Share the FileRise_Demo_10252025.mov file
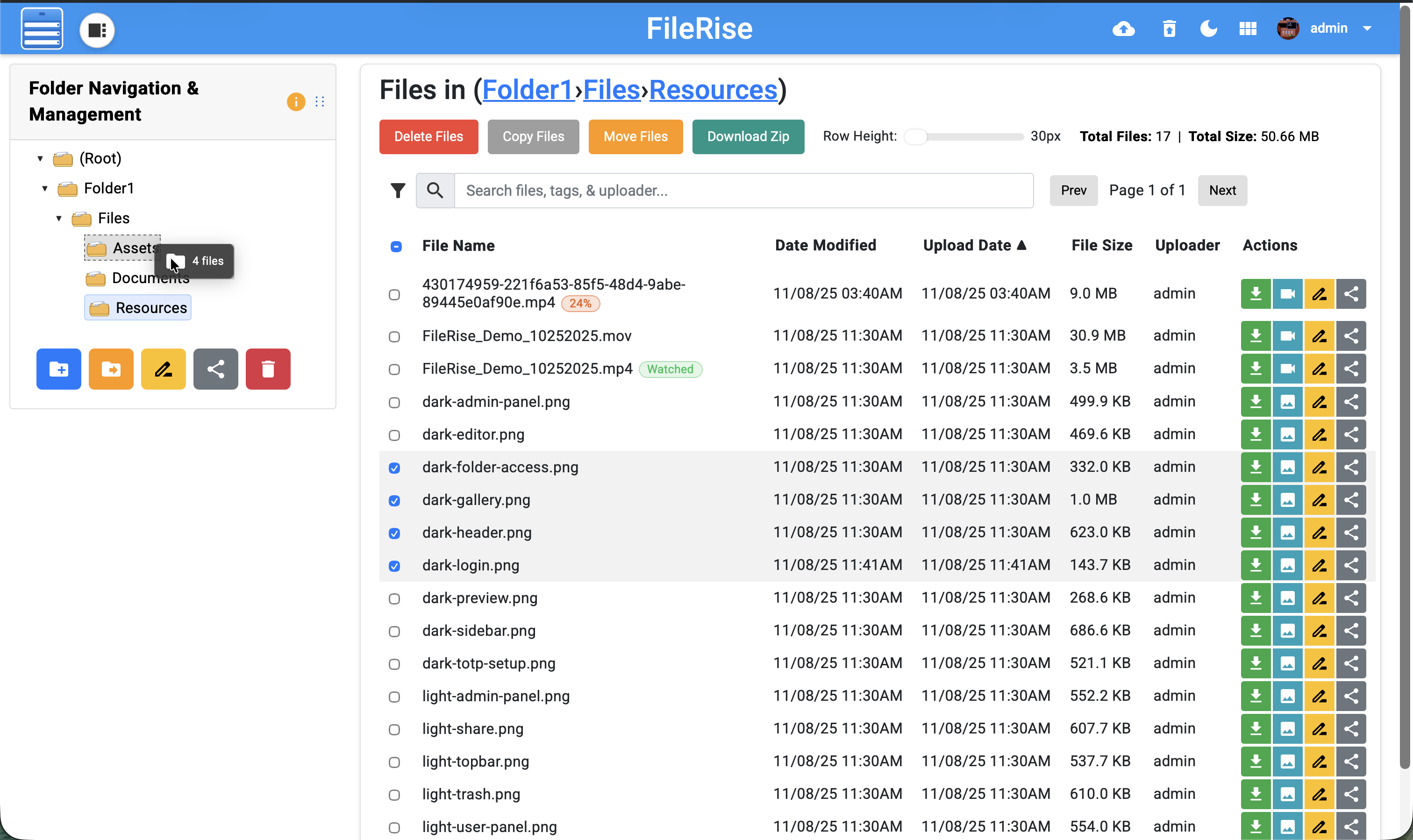Viewport: 1413px width, 840px height. pyautogui.click(x=1351, y=335)
